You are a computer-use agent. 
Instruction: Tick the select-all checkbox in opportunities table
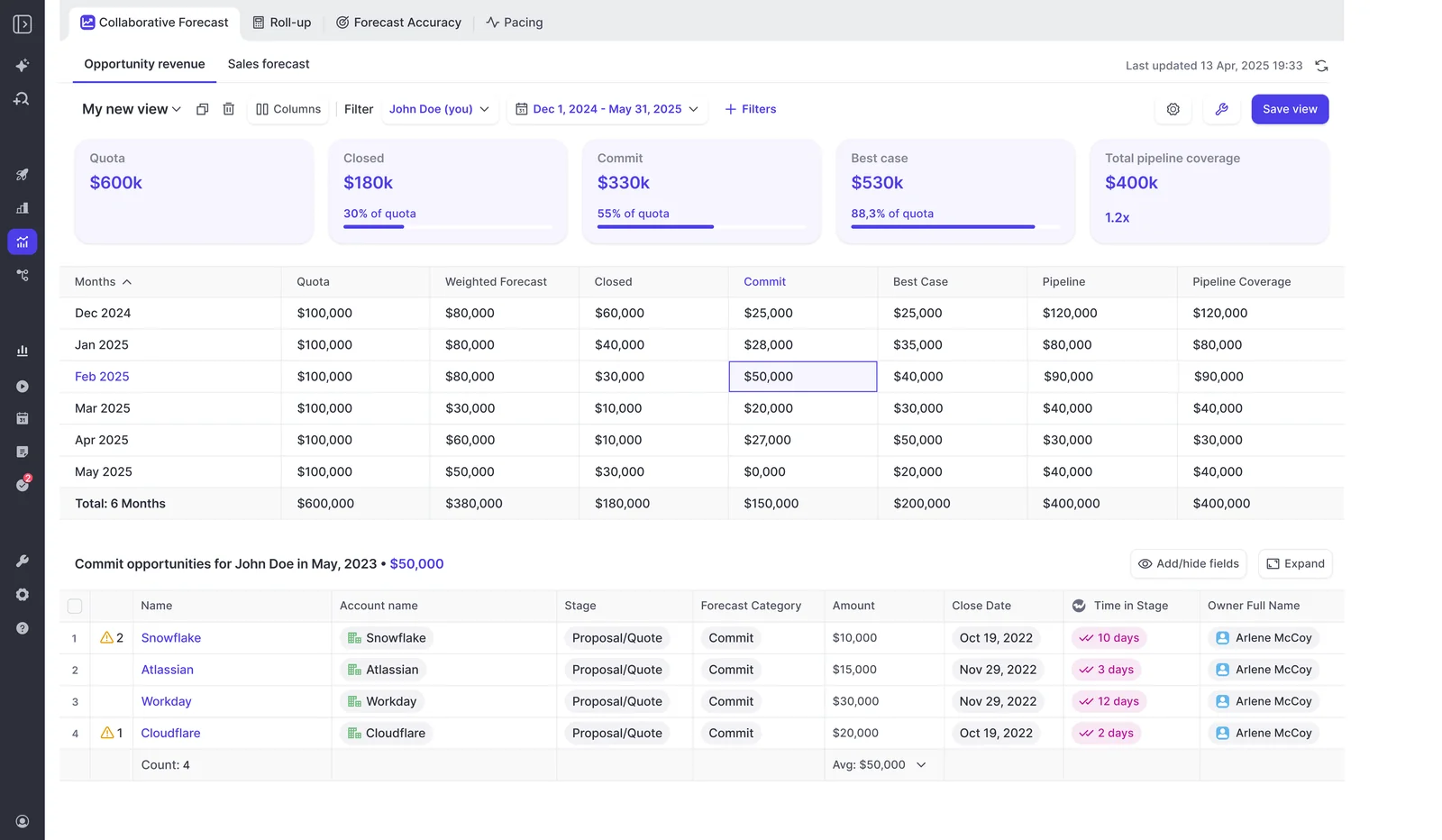tap(75, 607)
